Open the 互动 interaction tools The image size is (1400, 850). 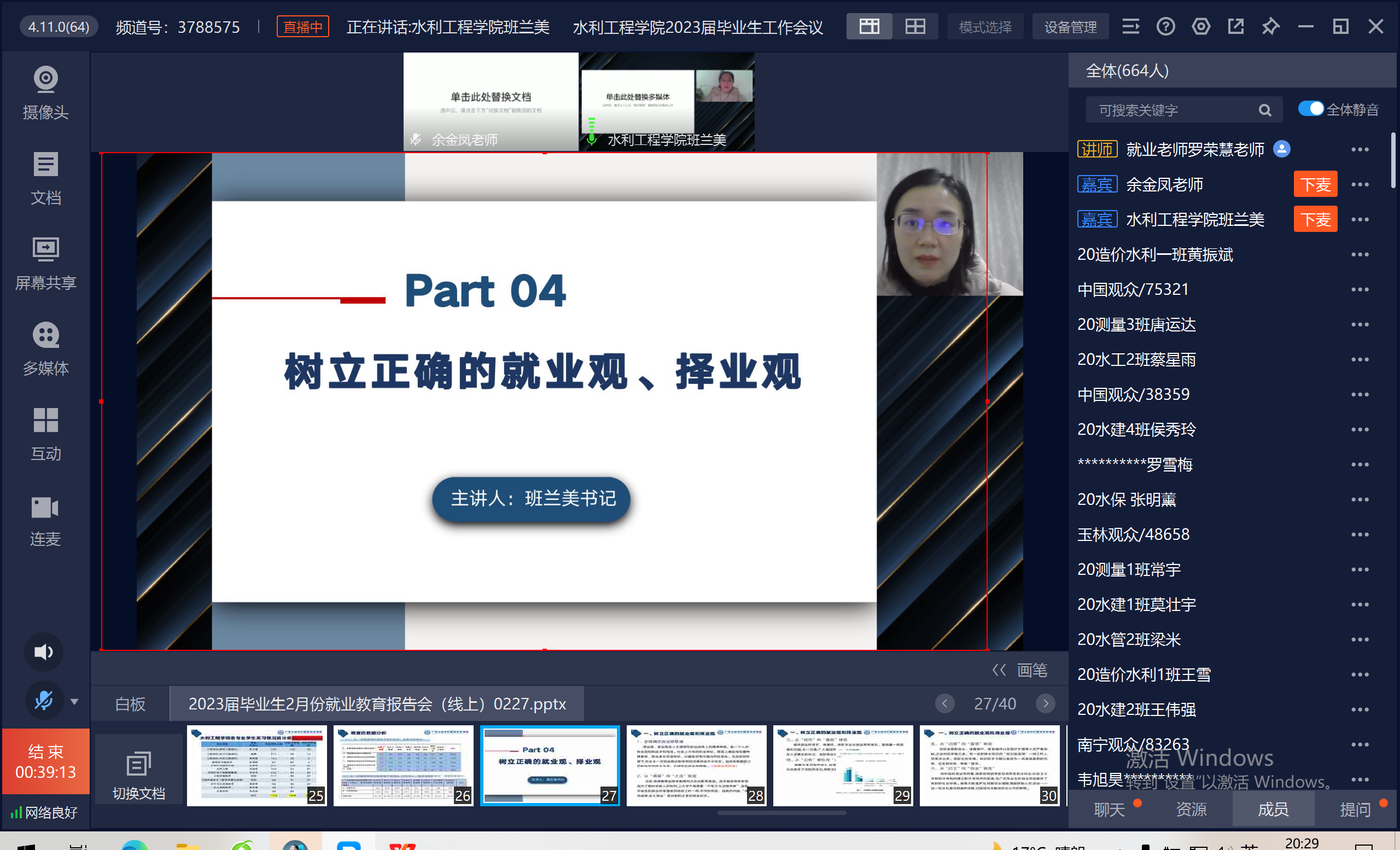coord(45,434)
